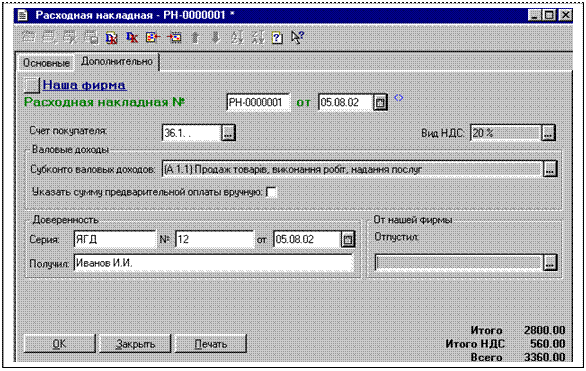The image size is (586, 371).
Task: Click the Доверенность date field 05.08.02
Action: coord(307,239)
